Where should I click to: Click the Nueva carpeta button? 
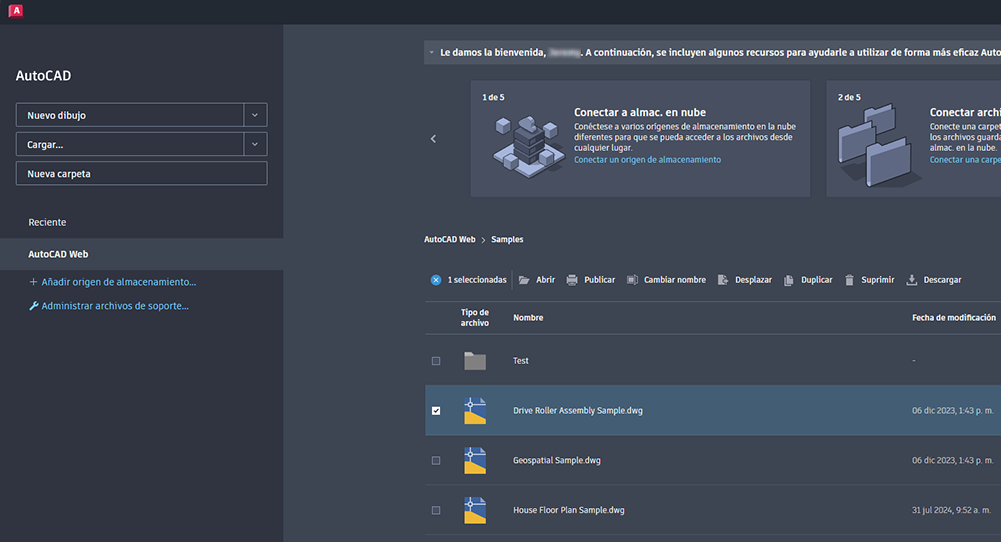pos(142,174)
